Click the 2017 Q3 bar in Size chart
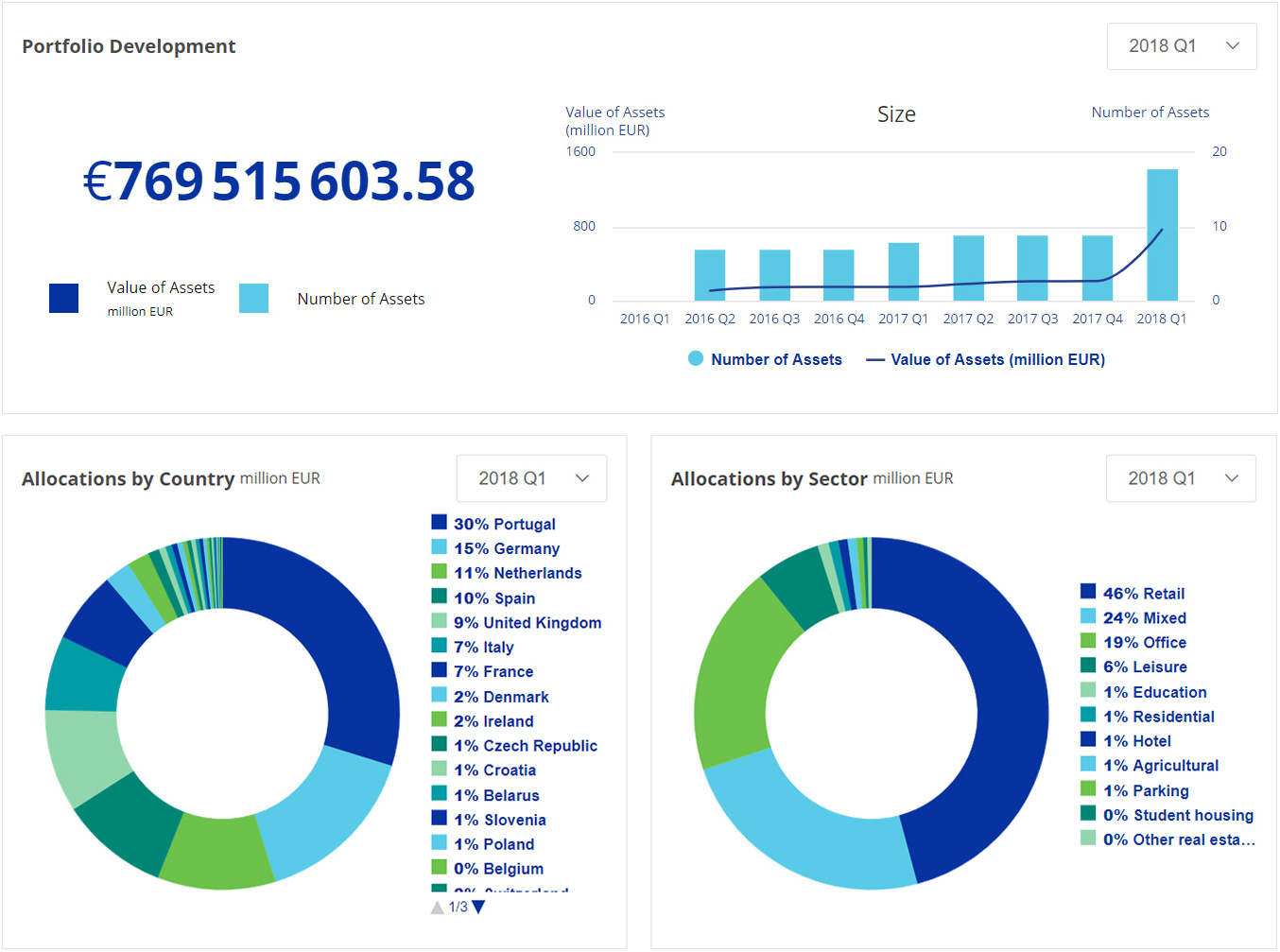The width and height of the screenshot is (1280, 952). pos(1032,268)
